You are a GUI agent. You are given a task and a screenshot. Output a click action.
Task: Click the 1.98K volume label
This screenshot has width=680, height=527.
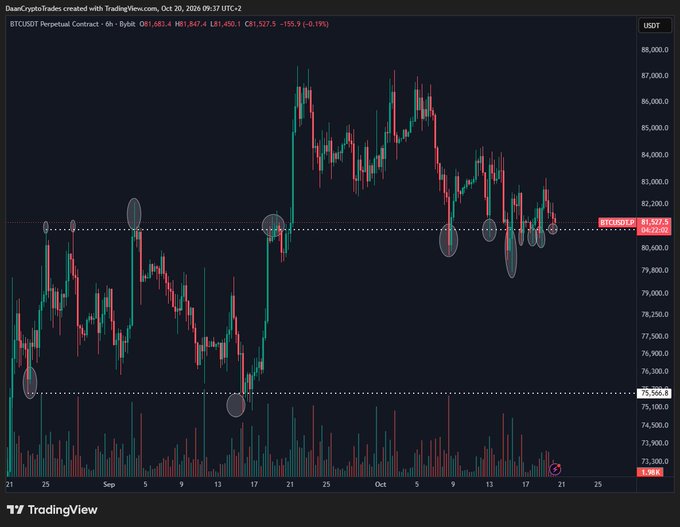(650, 472)
